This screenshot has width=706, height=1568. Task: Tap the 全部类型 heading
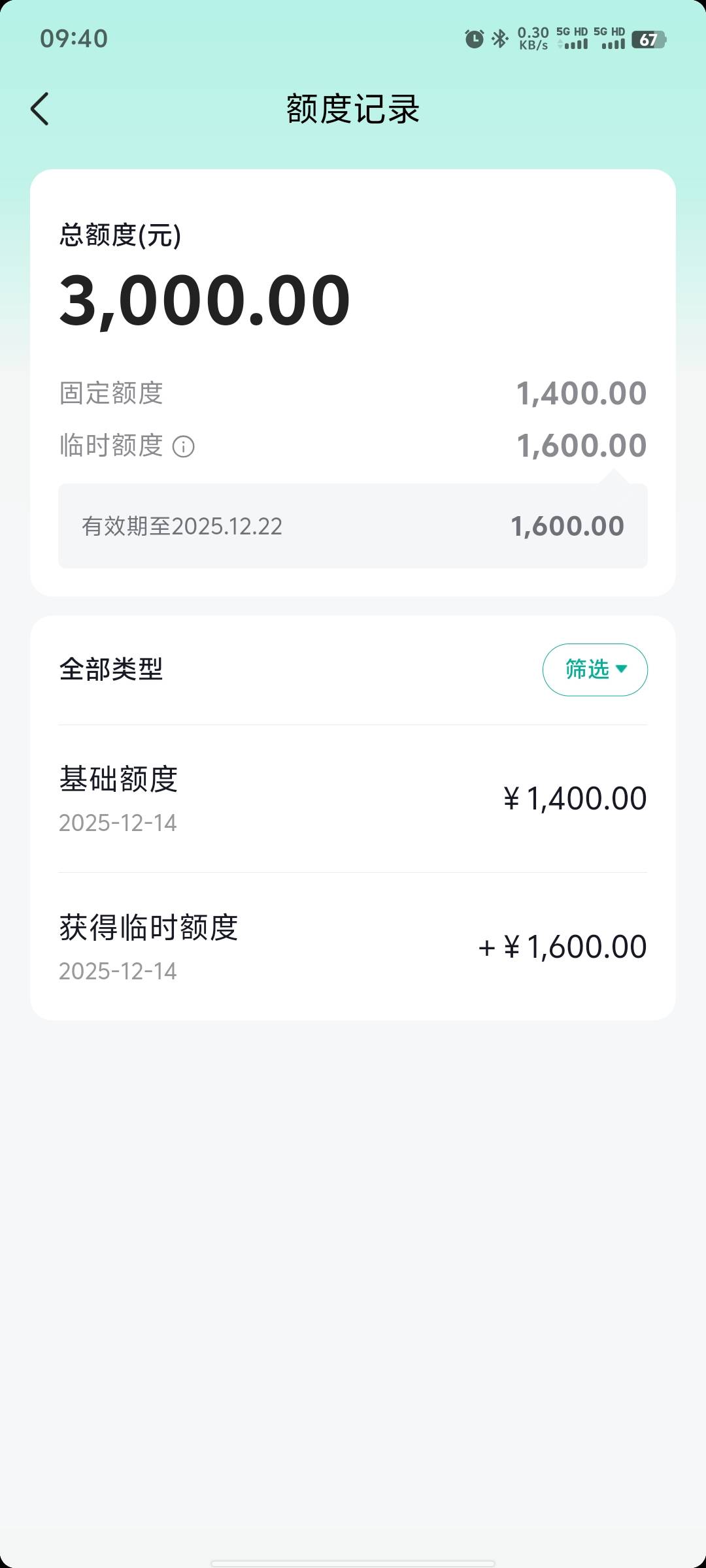pyautogui.click(x=111, y=669)
